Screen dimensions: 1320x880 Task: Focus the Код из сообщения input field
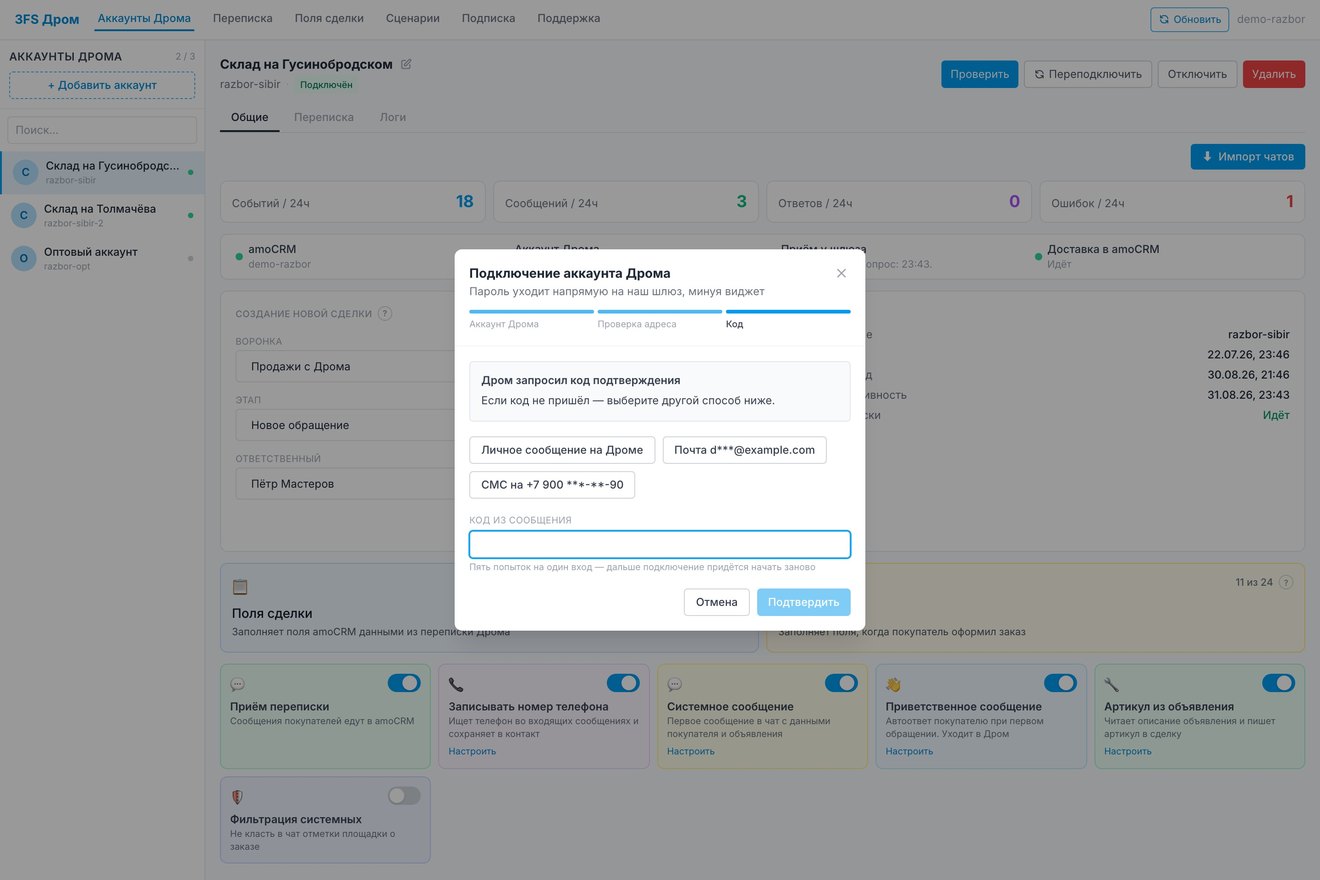660,544
